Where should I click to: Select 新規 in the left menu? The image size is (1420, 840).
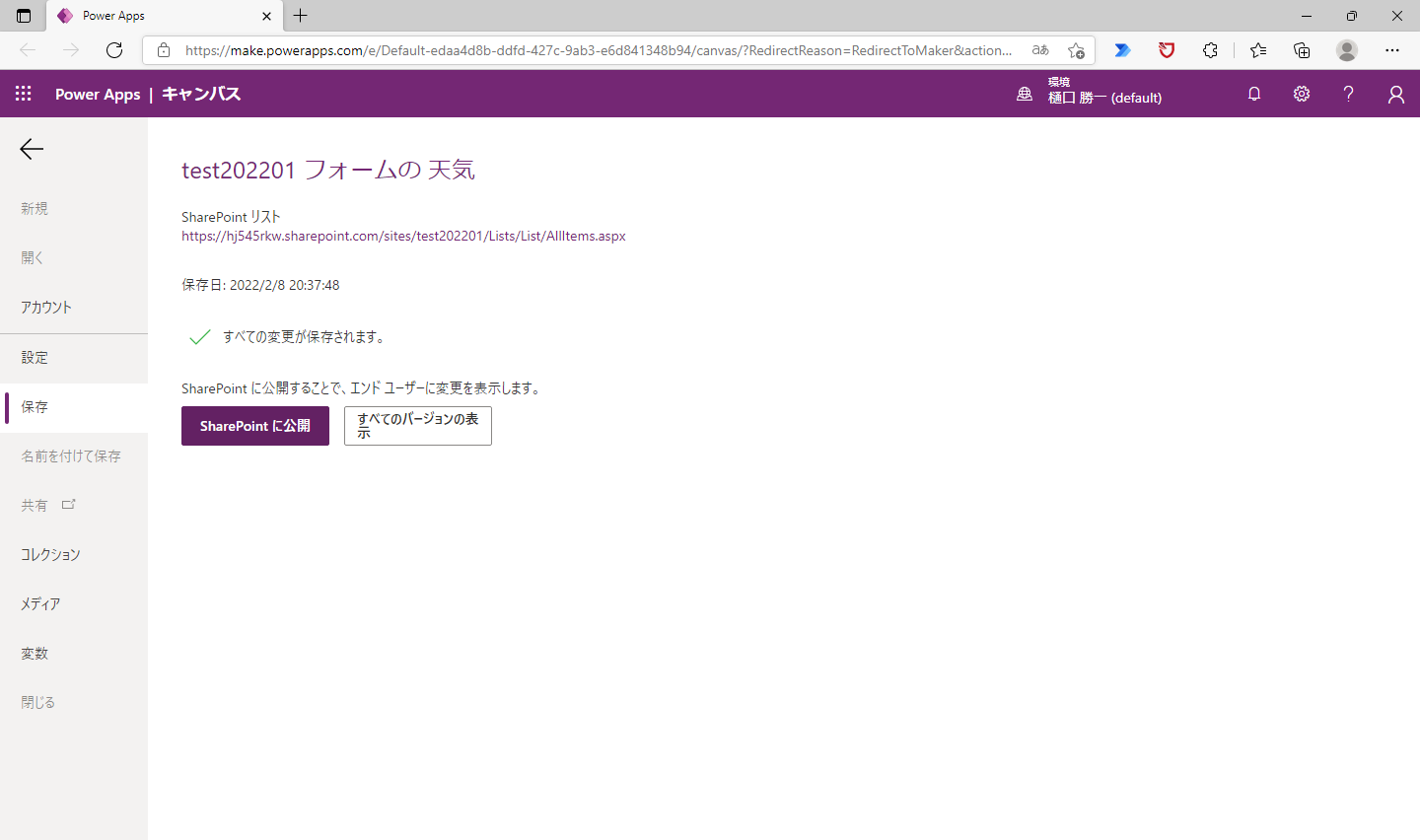[x=74, y=209]
